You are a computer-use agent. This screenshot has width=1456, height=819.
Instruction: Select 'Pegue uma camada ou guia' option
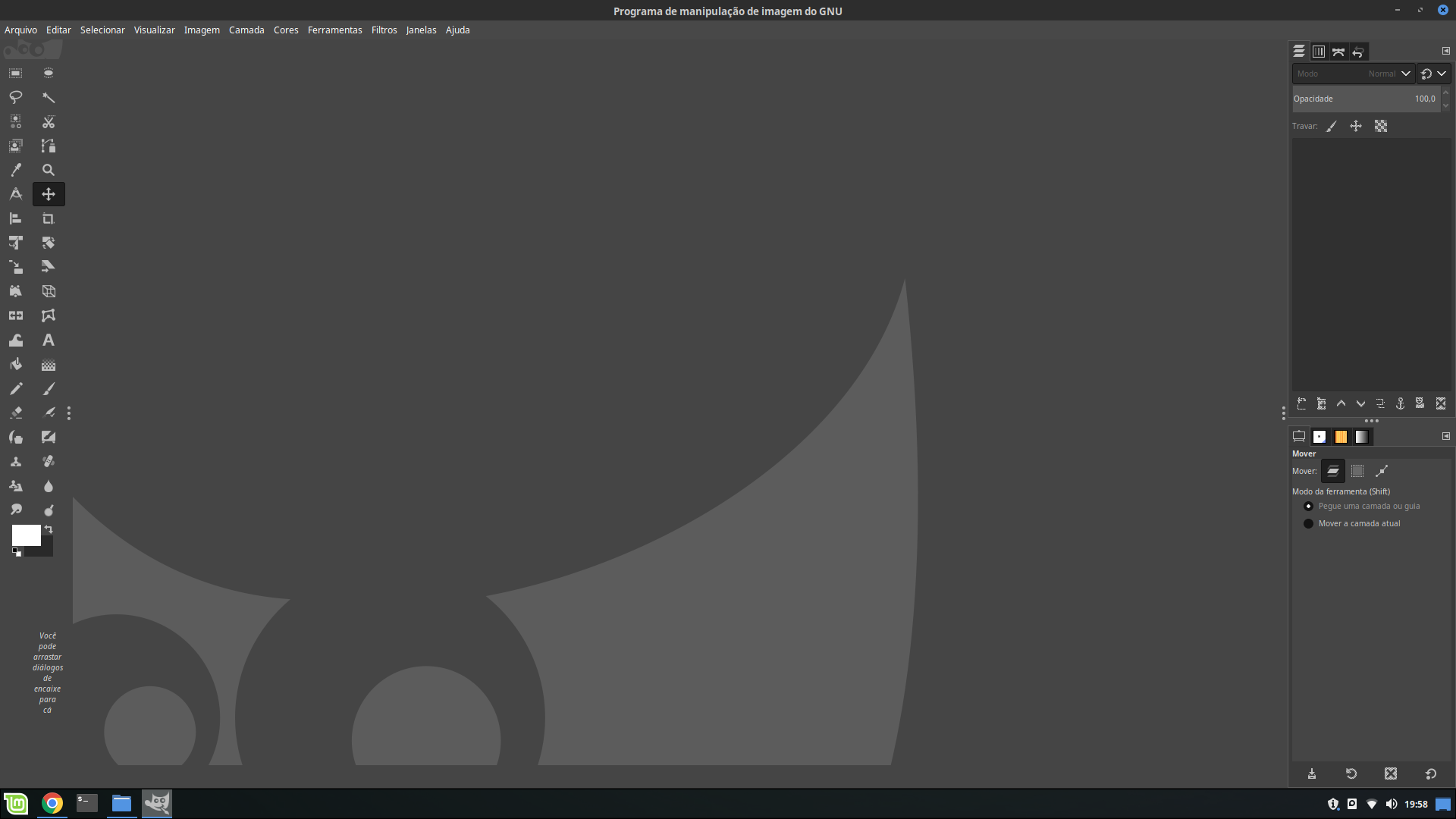pos(1363,506)
